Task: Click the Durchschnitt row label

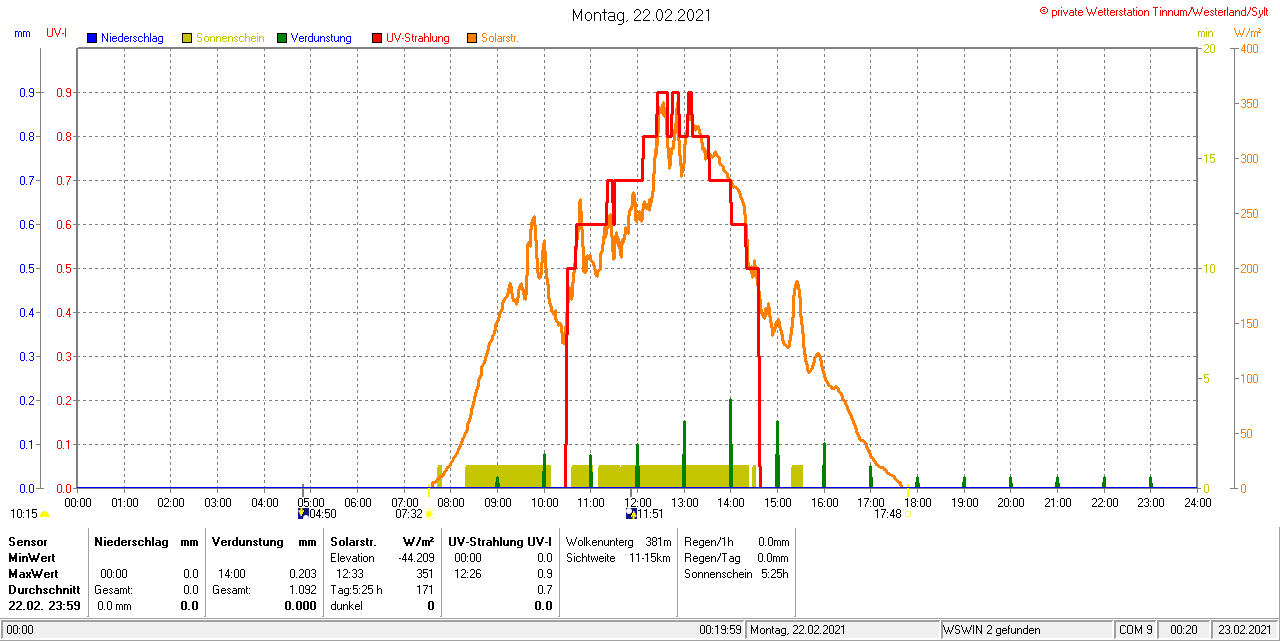Action: pyautogui.click(x=44, y=590)
